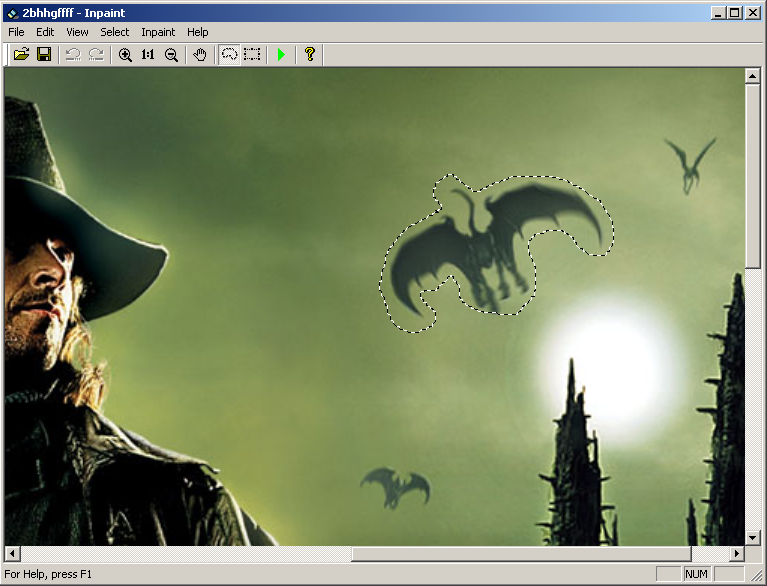
Task: Open an image with the folder icon
Action: [21, 54]
